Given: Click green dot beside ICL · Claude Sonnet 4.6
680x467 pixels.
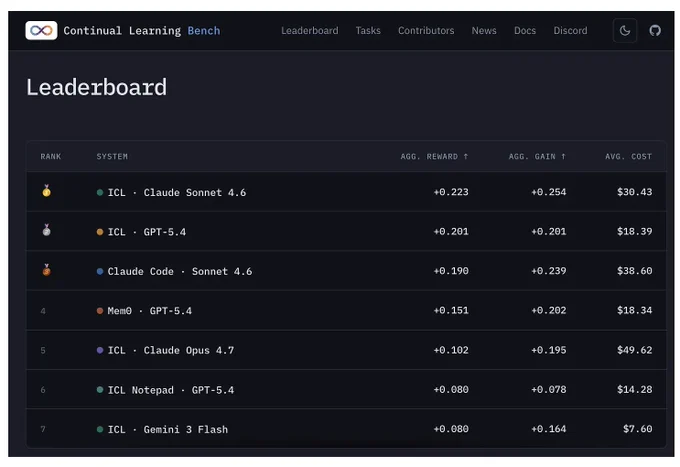Looking at the screenshot, I should [x=100, y=193].
